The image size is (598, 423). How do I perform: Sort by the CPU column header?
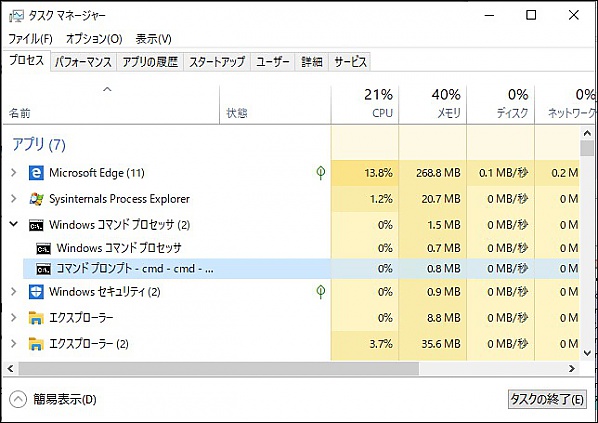(x=365, y=104)
